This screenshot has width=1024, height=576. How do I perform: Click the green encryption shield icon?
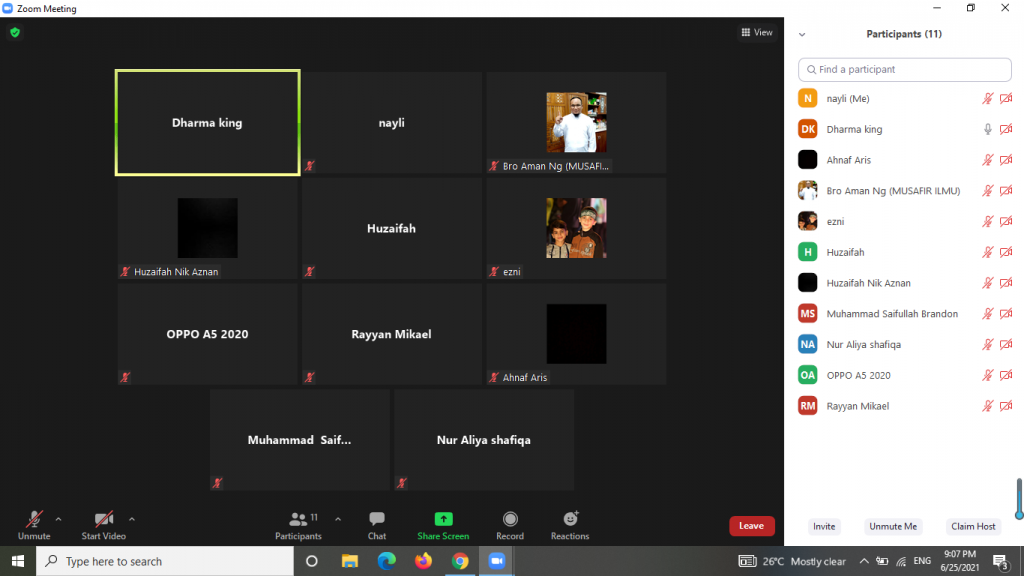[15, 32]
